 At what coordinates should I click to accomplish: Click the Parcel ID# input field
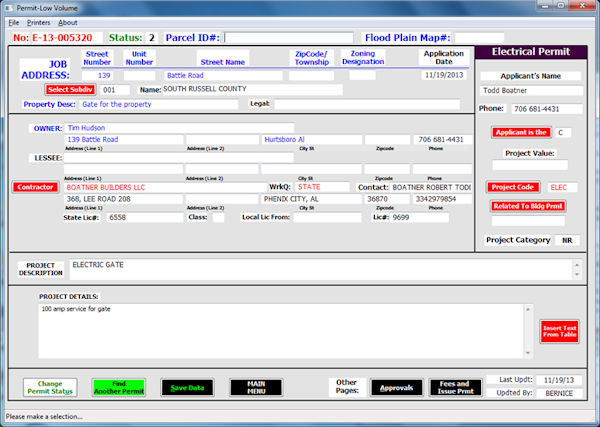[x=289, y=37]
